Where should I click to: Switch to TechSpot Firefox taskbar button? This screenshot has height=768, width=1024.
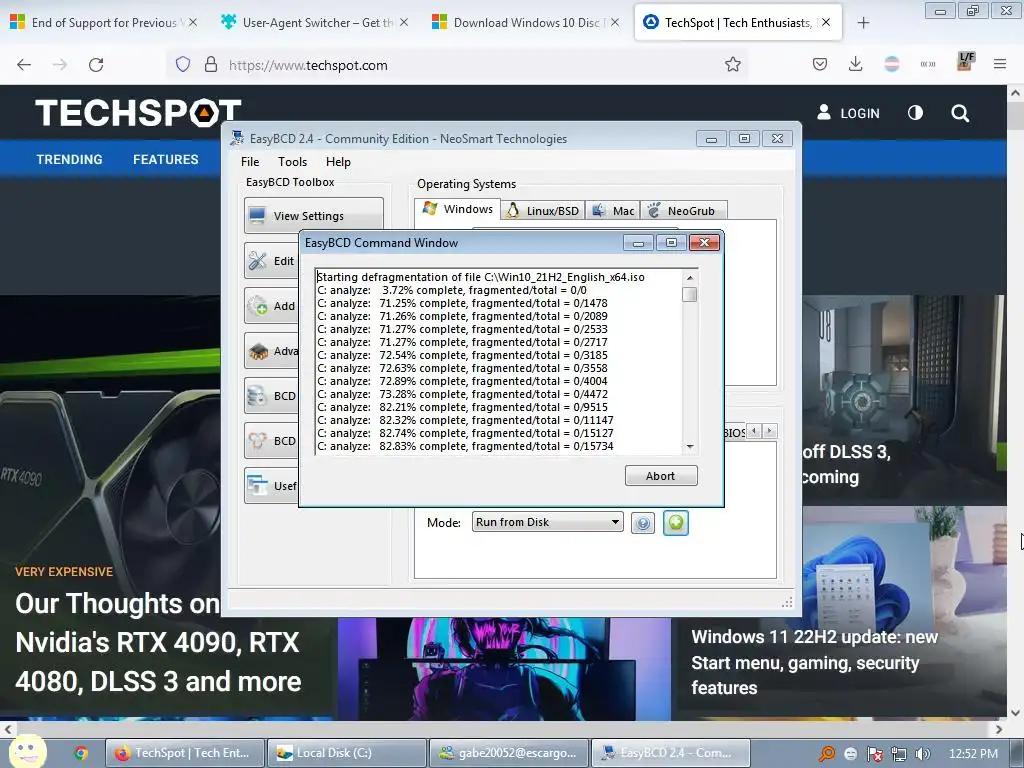(185, 753)
